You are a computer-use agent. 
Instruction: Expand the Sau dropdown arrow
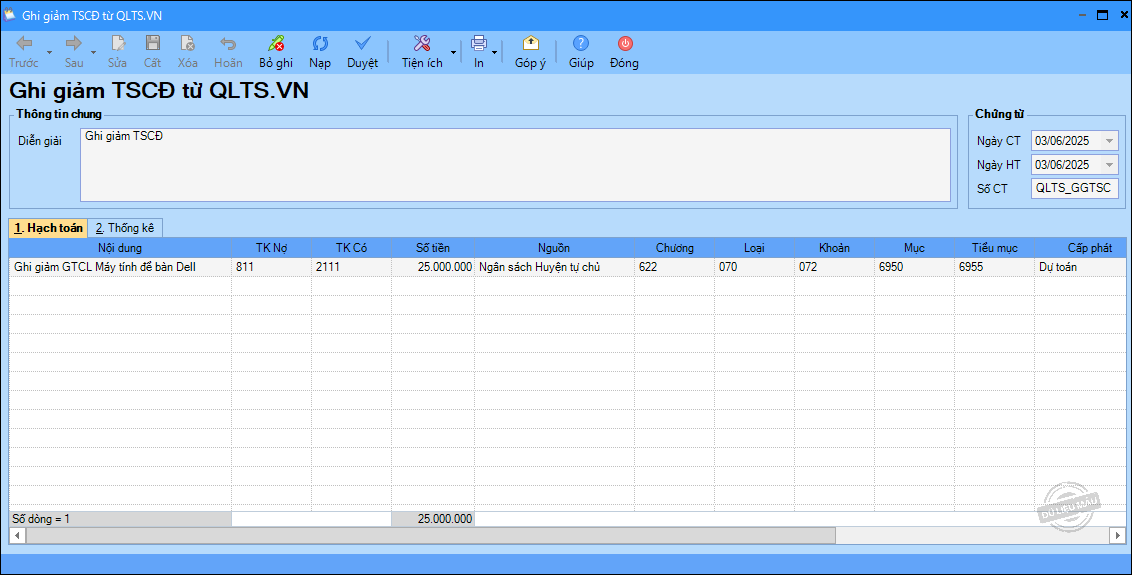pyautogui.click(x=94, y=53)
